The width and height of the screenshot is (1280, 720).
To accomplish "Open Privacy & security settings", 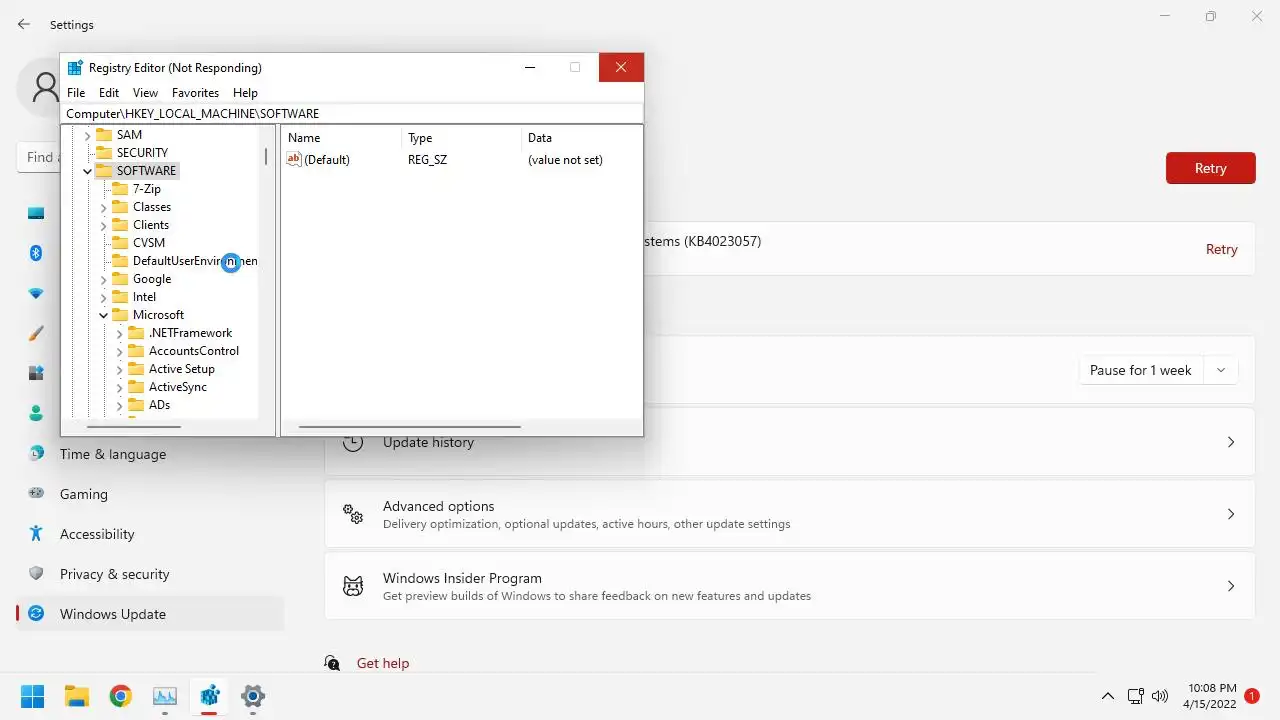I will coord(150,574).
